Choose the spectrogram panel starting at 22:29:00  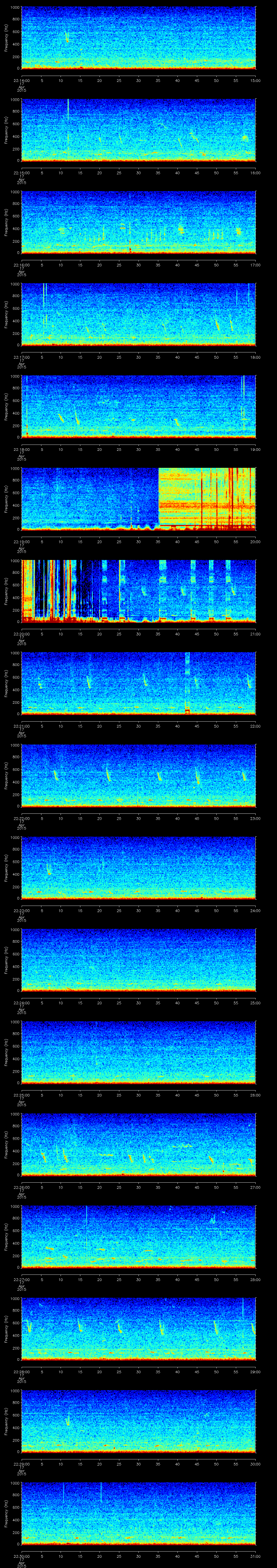point(138,1421)
